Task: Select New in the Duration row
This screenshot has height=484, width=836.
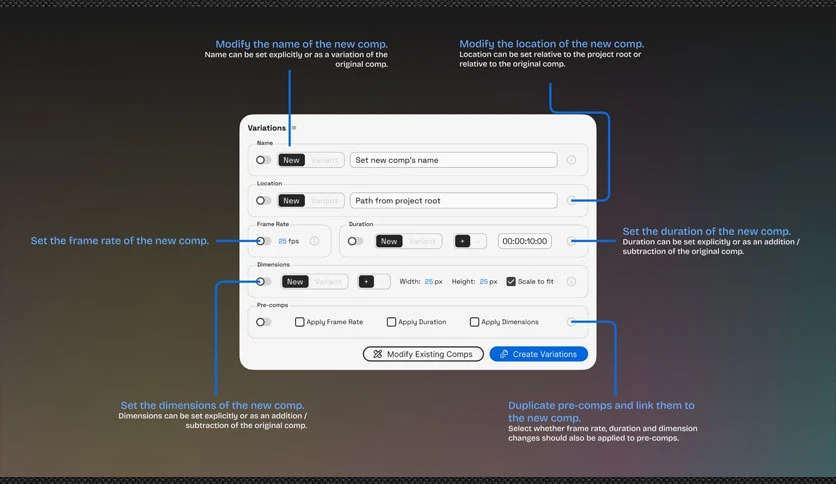Action: (389, 241)
